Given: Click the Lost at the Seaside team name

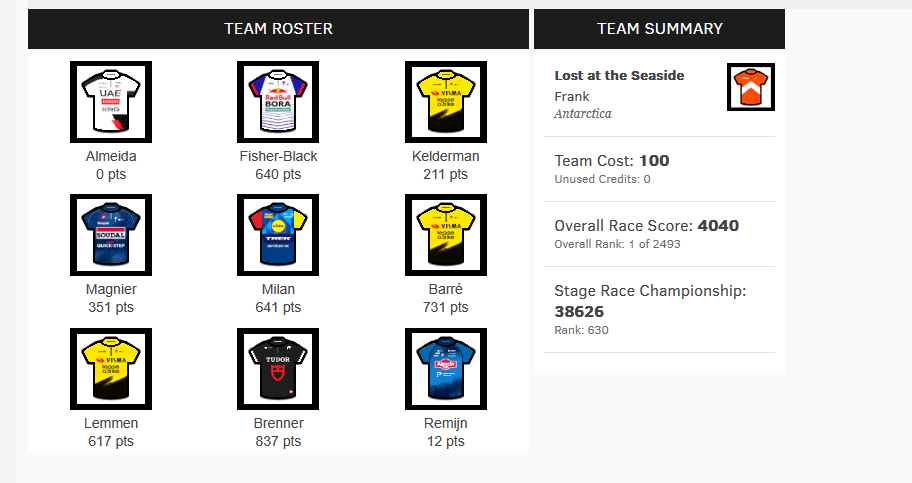Looking at the screenshot, I should (619, 75).
